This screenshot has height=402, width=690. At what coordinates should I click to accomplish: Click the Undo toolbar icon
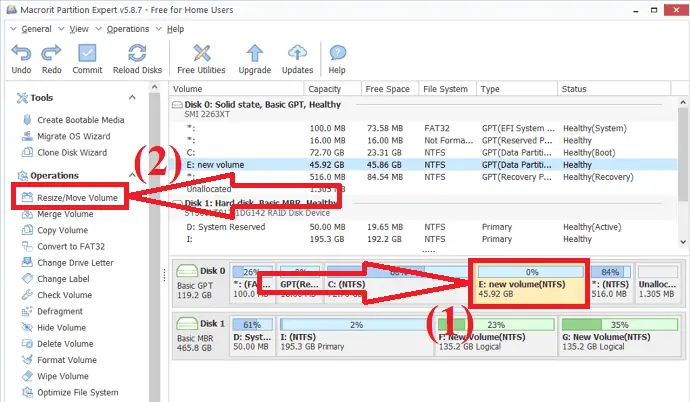tap(21, 53)
